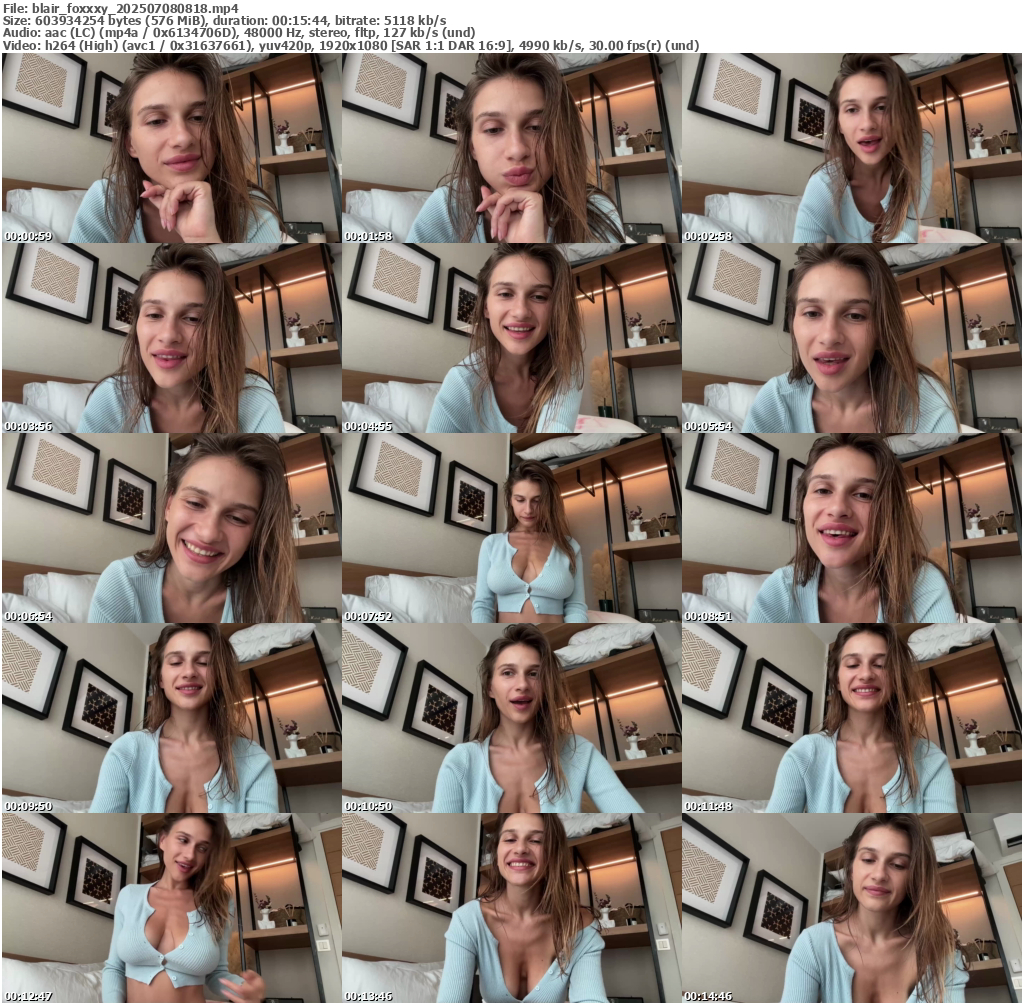Click the Size line showing 576 MiB
Screen dimensions: 1024x1003
pyautogui.click(x=225, y=21)
